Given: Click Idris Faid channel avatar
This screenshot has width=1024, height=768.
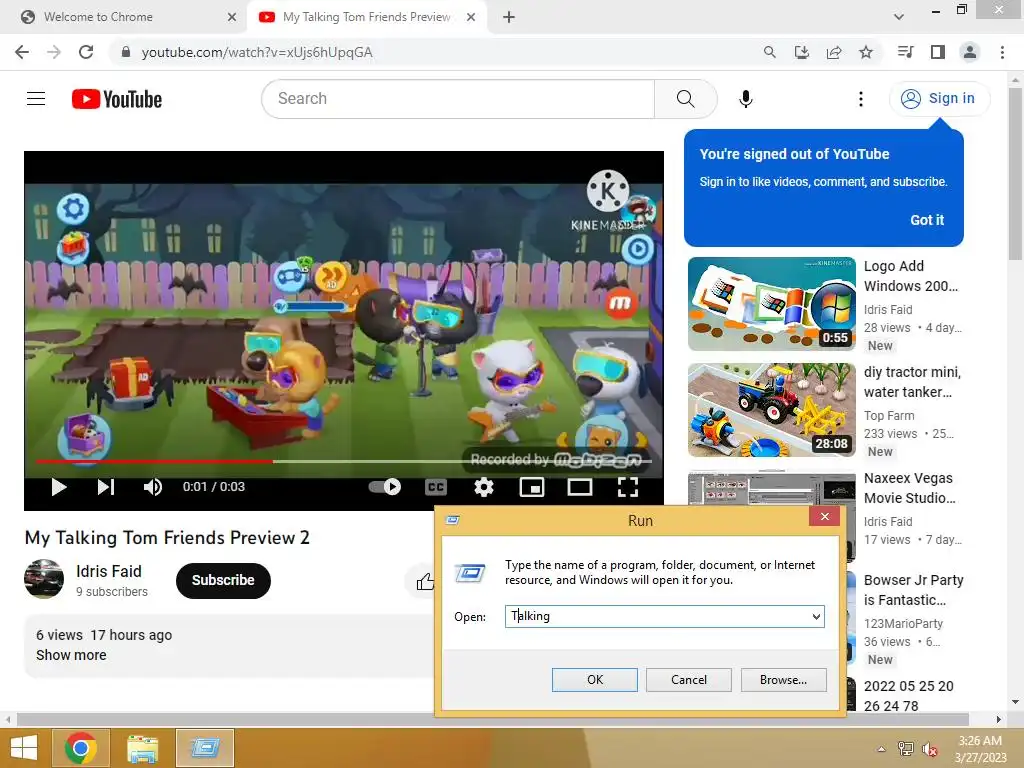Looking at the screenshot, I should coord(44,579).
